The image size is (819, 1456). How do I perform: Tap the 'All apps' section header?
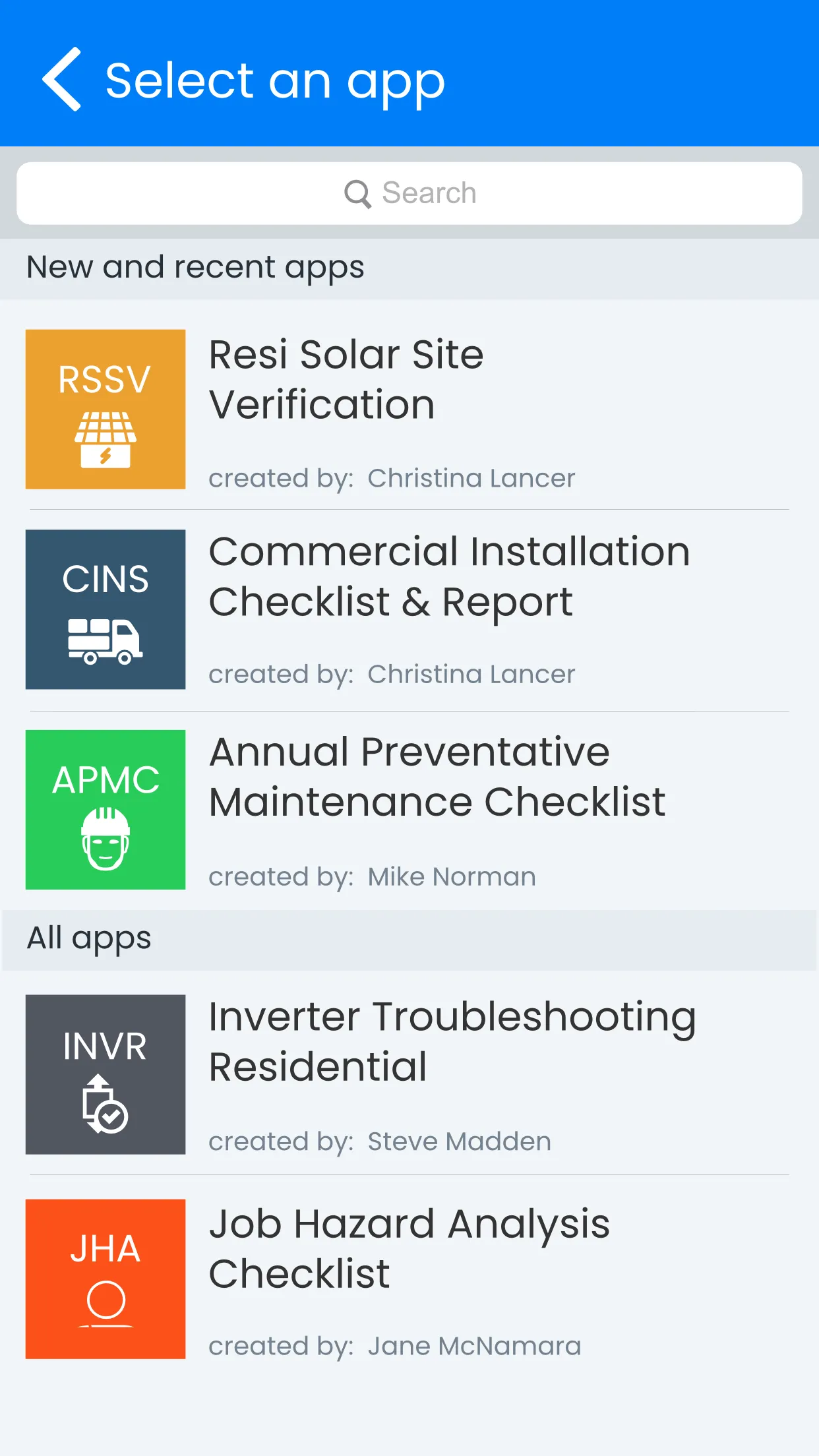tap(89, 938)
